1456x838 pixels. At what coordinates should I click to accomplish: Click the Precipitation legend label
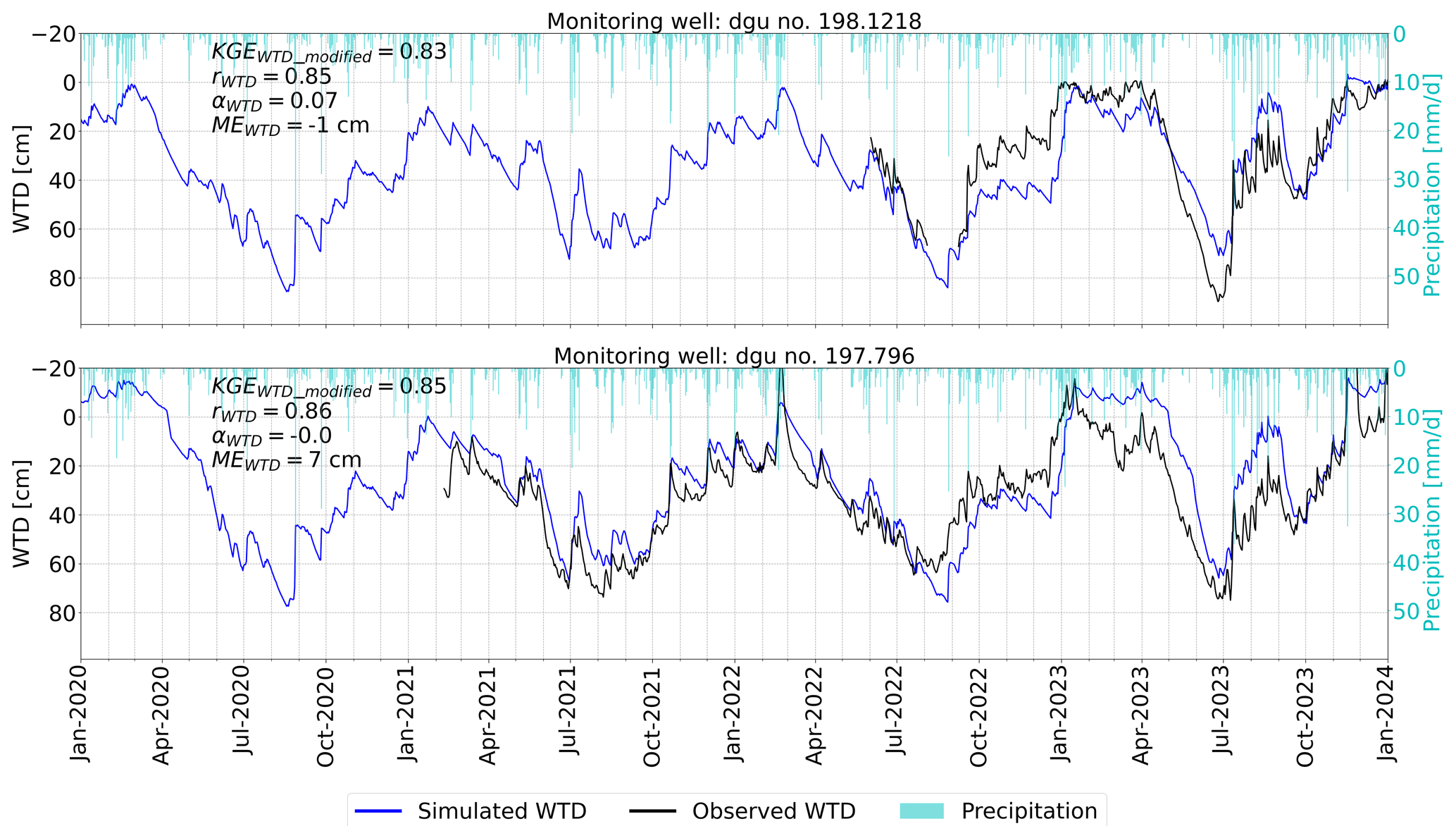coord(1028,811)
